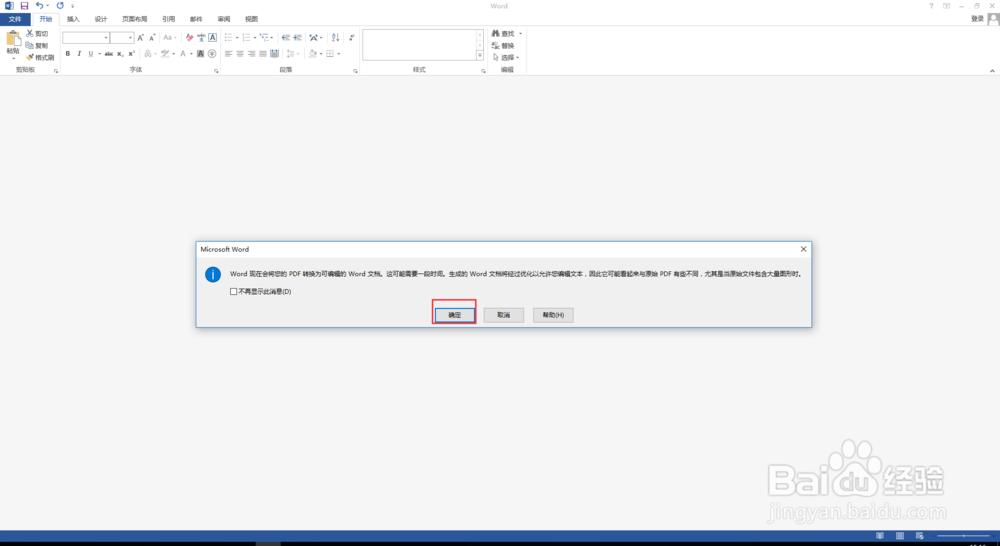Image resolution: width=1000 pixels, height=546 pixels.
Task: Click the 替换 replace button
Action: (503, 45)
